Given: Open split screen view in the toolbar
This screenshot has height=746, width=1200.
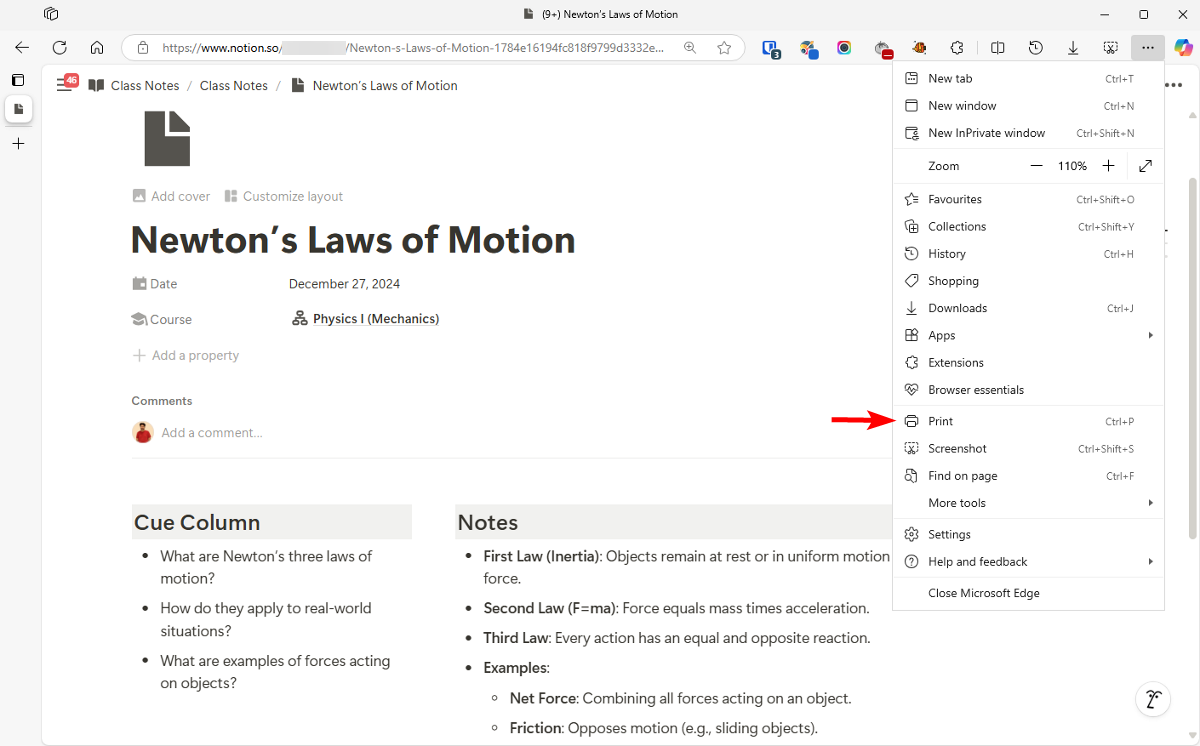Looking at the screenshot, I should tap(997, 47).
